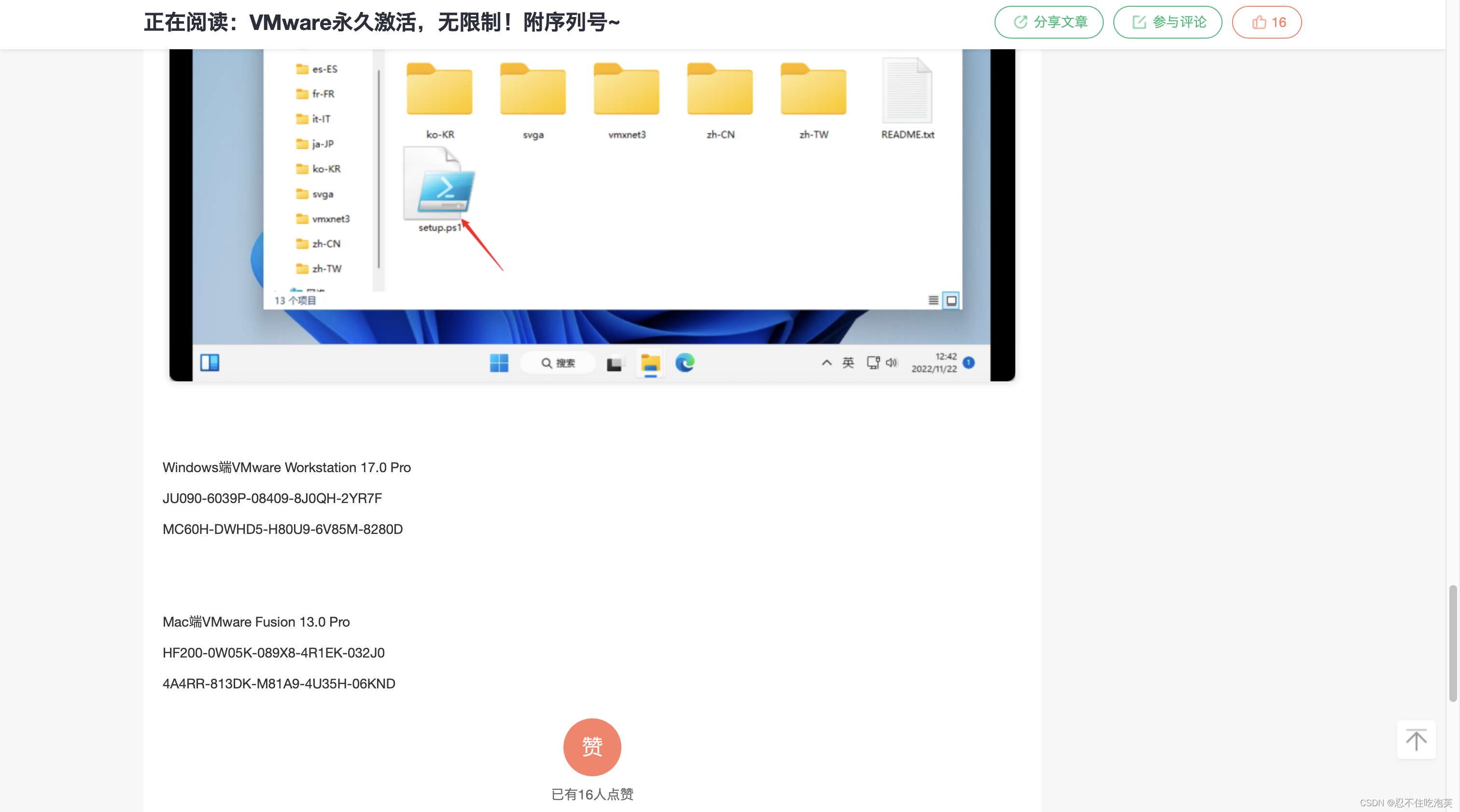This screenshot has height=812, width=1460.
Task: Click the embedded Windows desktop screenshot image
Action: pyautogui.click(x=592, y=215)
